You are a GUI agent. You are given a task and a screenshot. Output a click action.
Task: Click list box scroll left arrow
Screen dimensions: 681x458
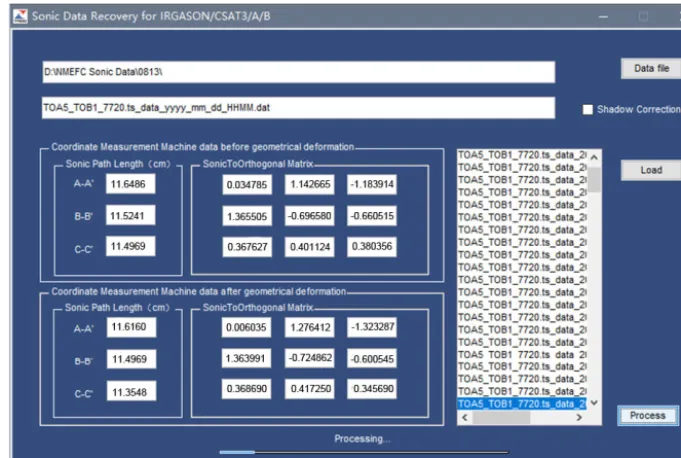coord(465,417)
